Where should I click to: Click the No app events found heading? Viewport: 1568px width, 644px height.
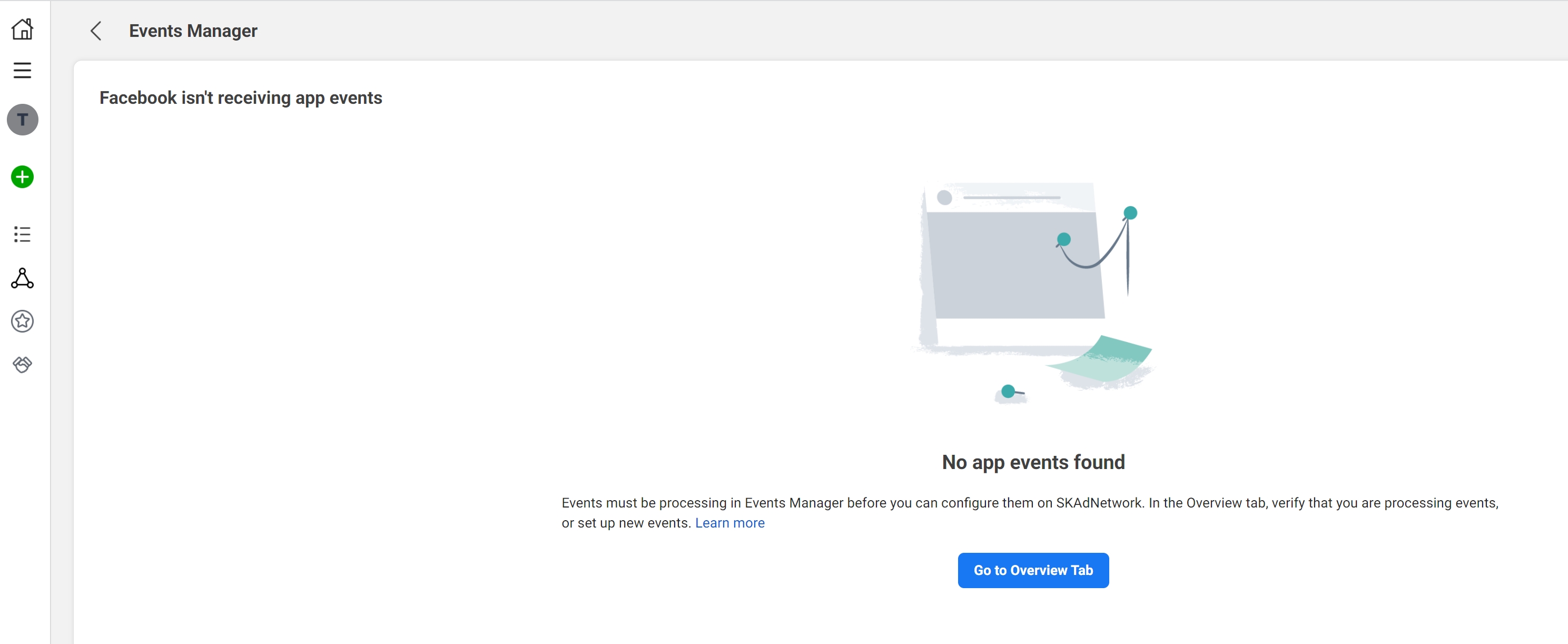point(1033,462)
